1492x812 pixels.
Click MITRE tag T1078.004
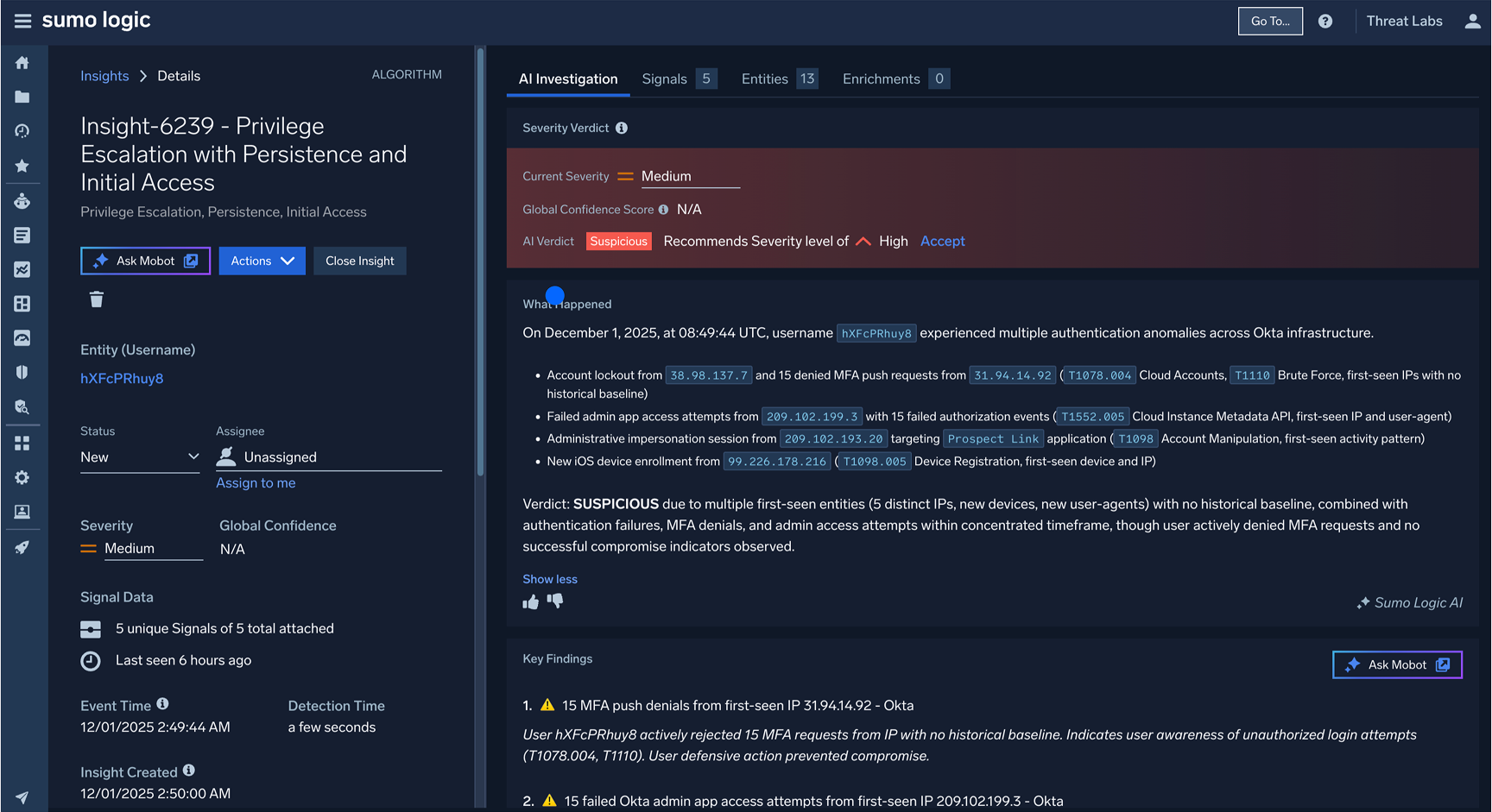(x=1099, y=375)
